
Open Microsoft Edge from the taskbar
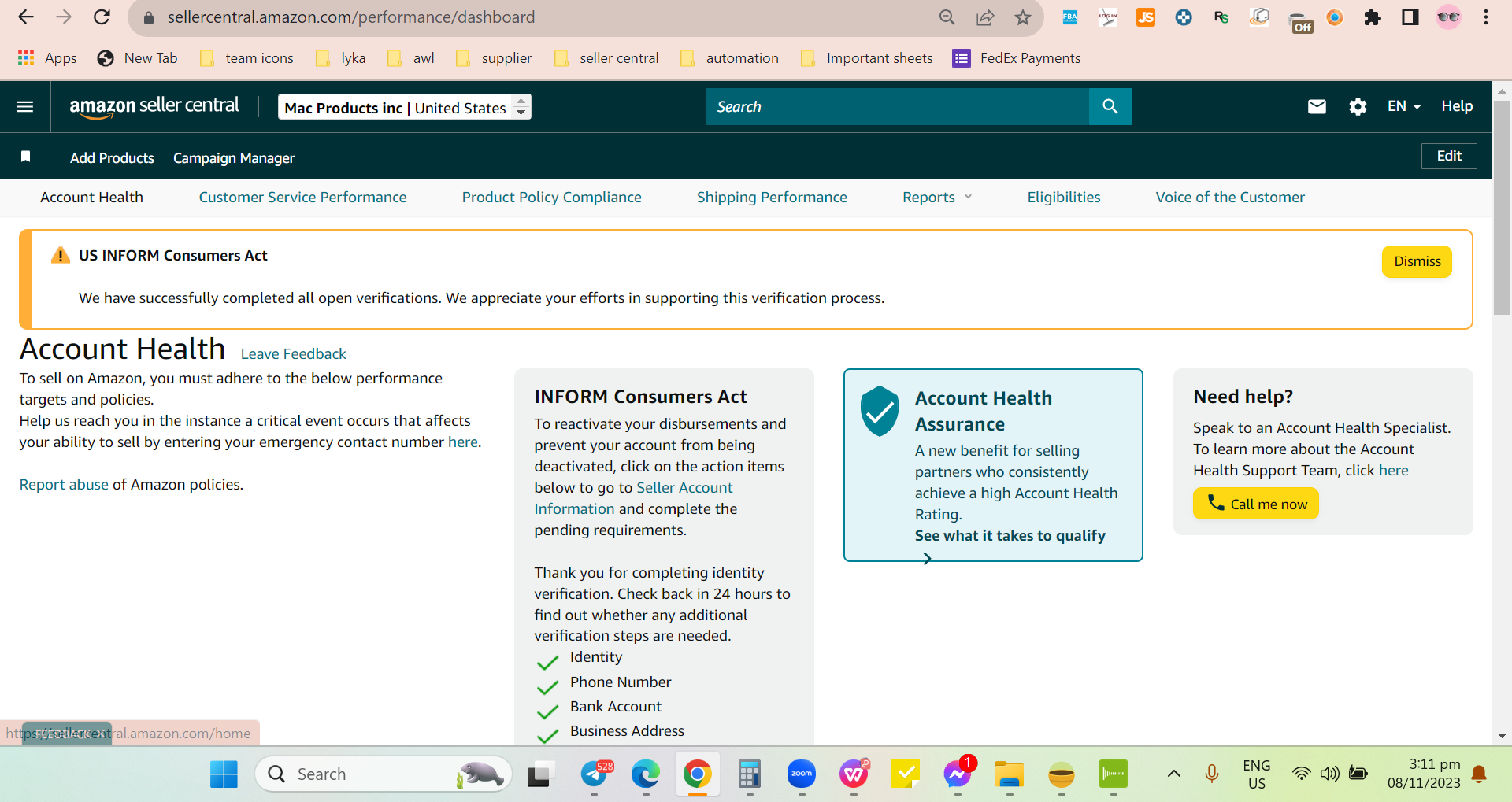(x=646, y=774)
